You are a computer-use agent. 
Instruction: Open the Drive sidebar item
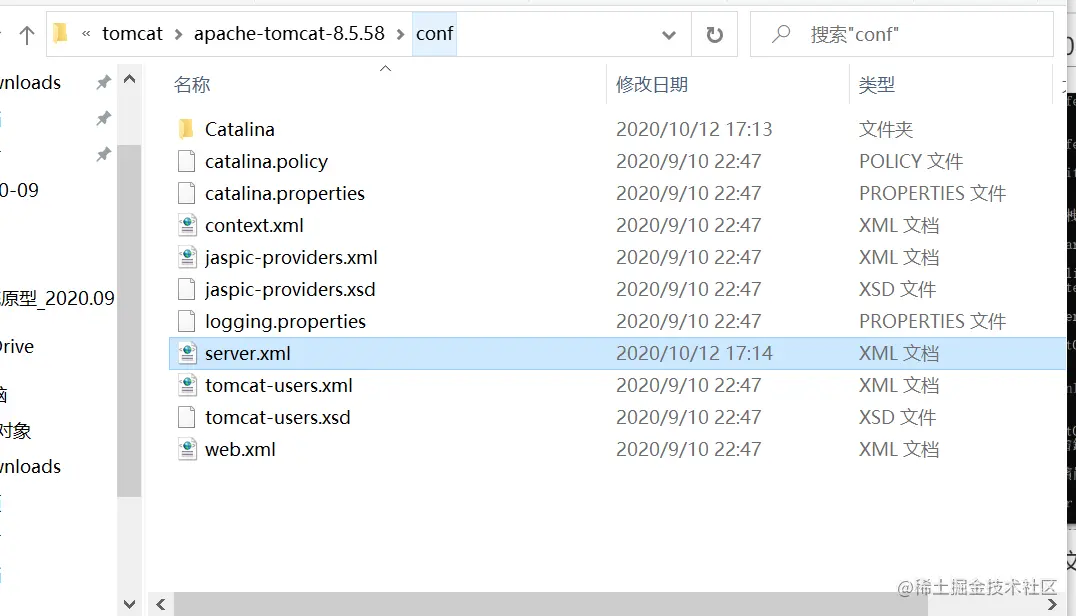pos(17,346)
